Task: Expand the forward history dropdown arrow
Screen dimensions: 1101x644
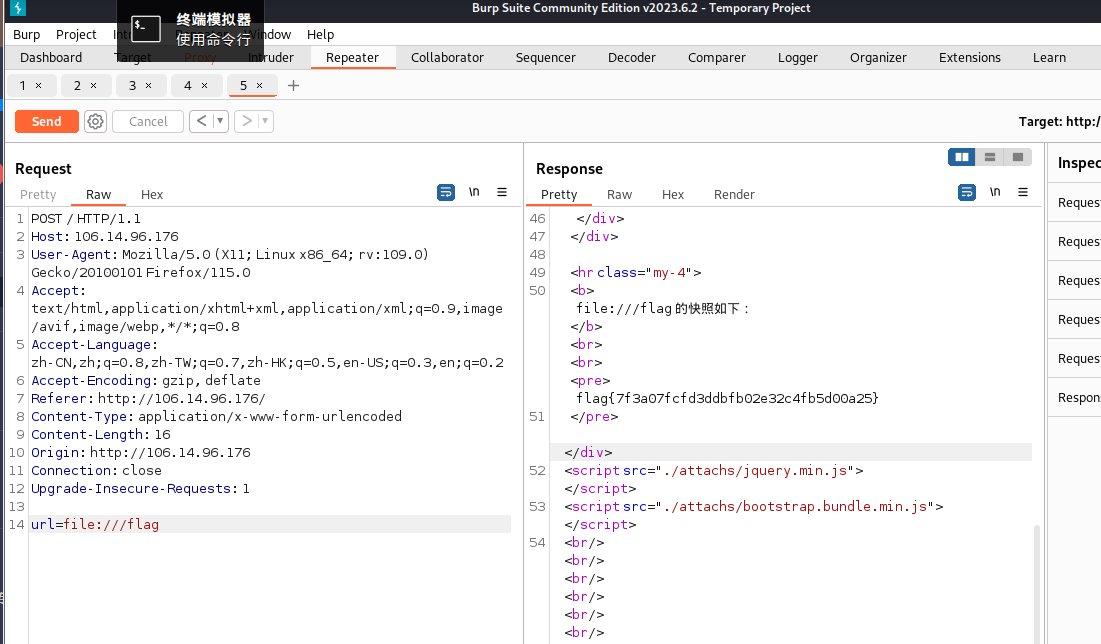Action: click(265, 121)
